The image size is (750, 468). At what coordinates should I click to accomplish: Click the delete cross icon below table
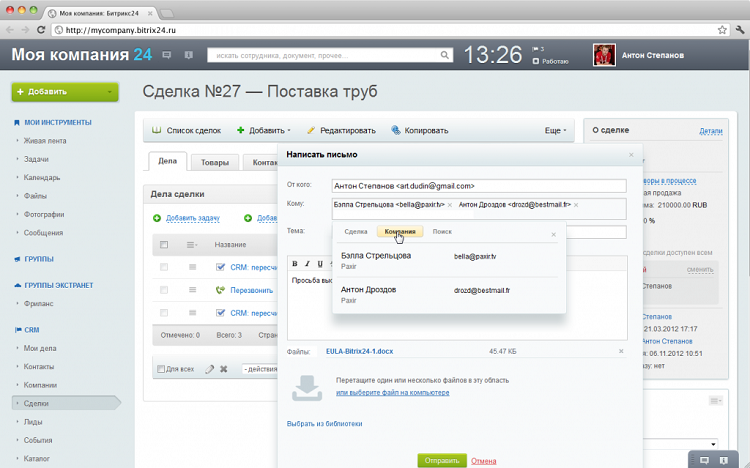click(x=223, y=369)
